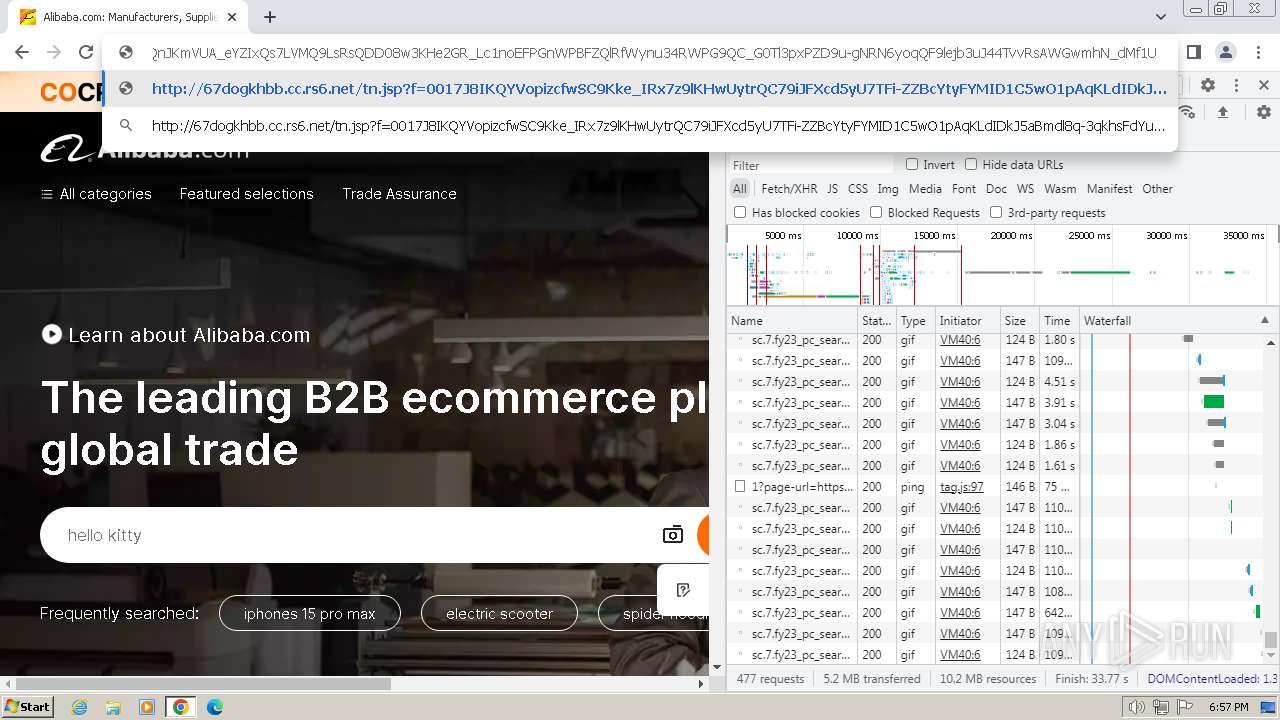Click the network Filter text field
1280x720 pixels.
811,165
